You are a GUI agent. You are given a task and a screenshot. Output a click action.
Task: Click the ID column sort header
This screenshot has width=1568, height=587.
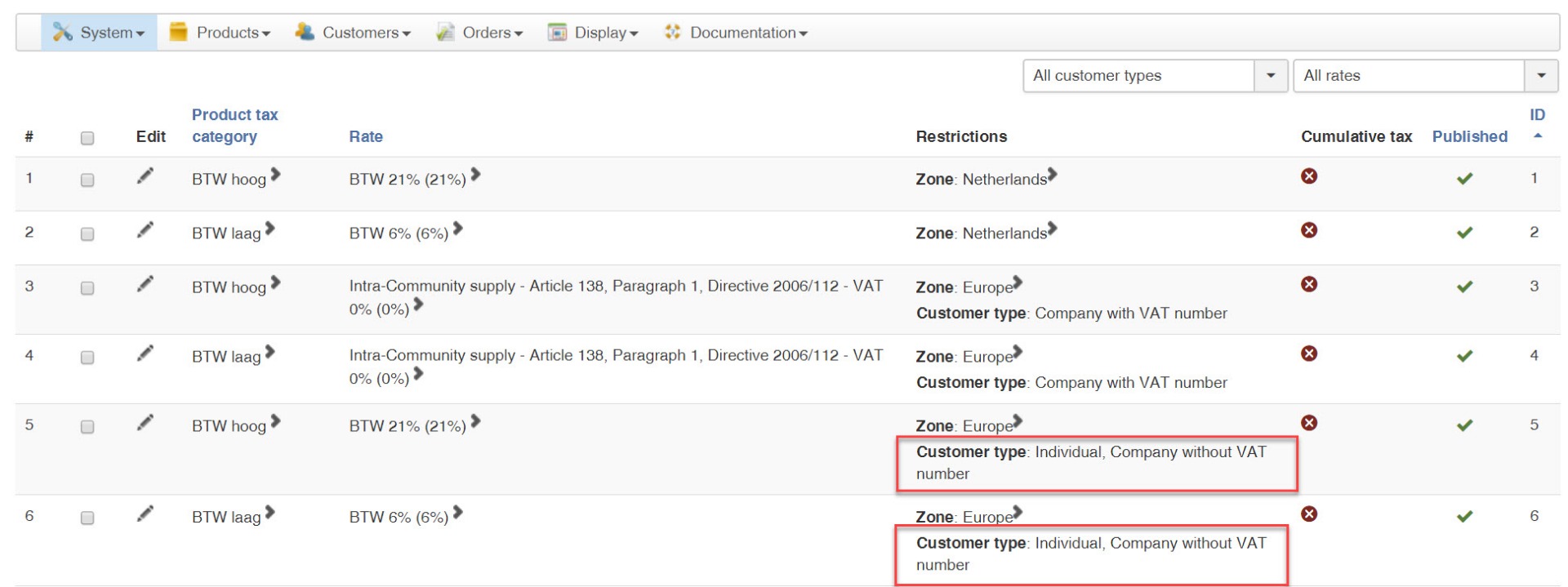[1537, 116]
